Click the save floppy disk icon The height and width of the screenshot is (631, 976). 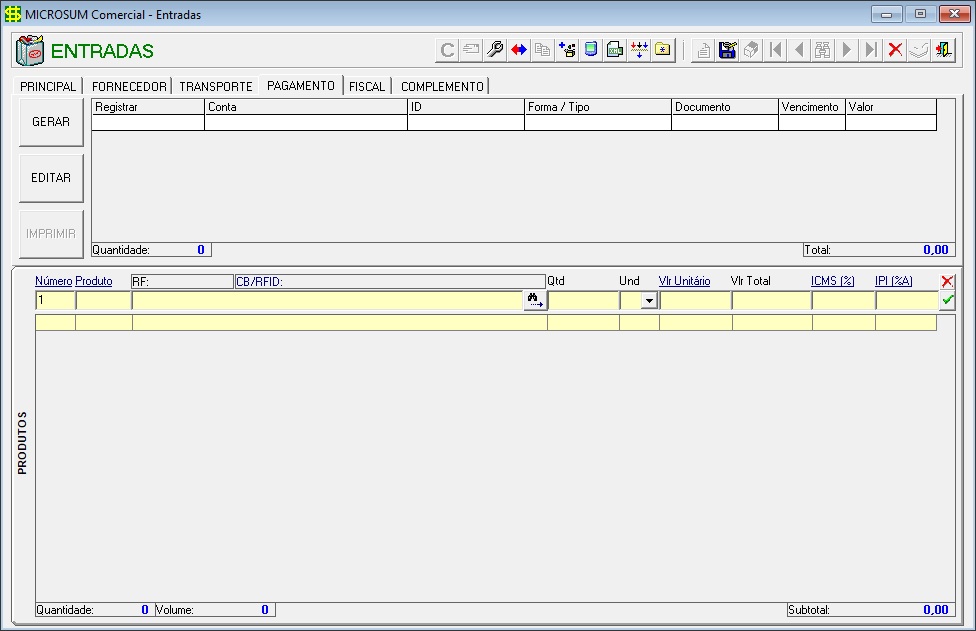(728, 50)
